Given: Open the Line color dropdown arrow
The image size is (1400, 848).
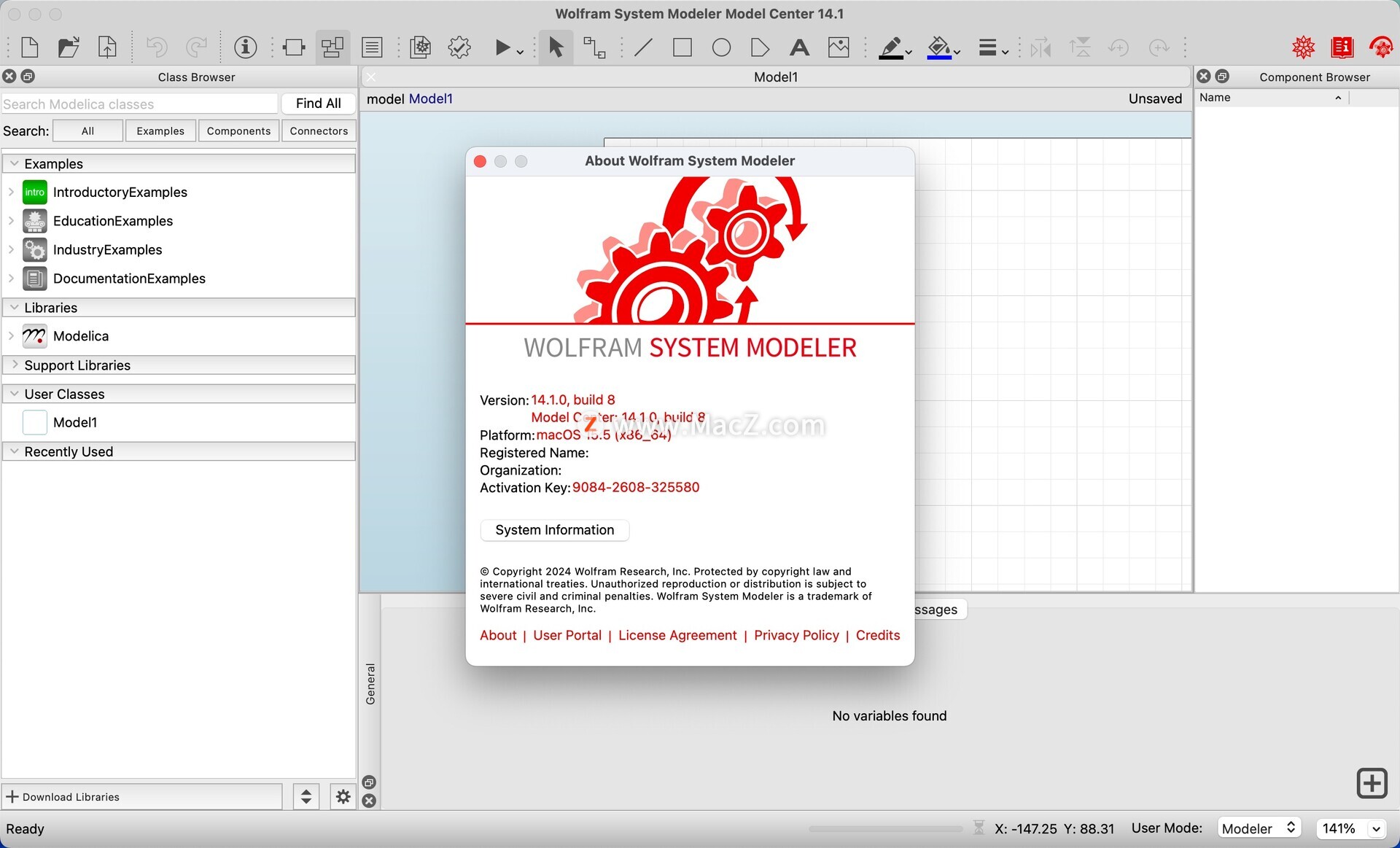Looking at the screenshot, I should pyautogui.click(x=909, y=52).
